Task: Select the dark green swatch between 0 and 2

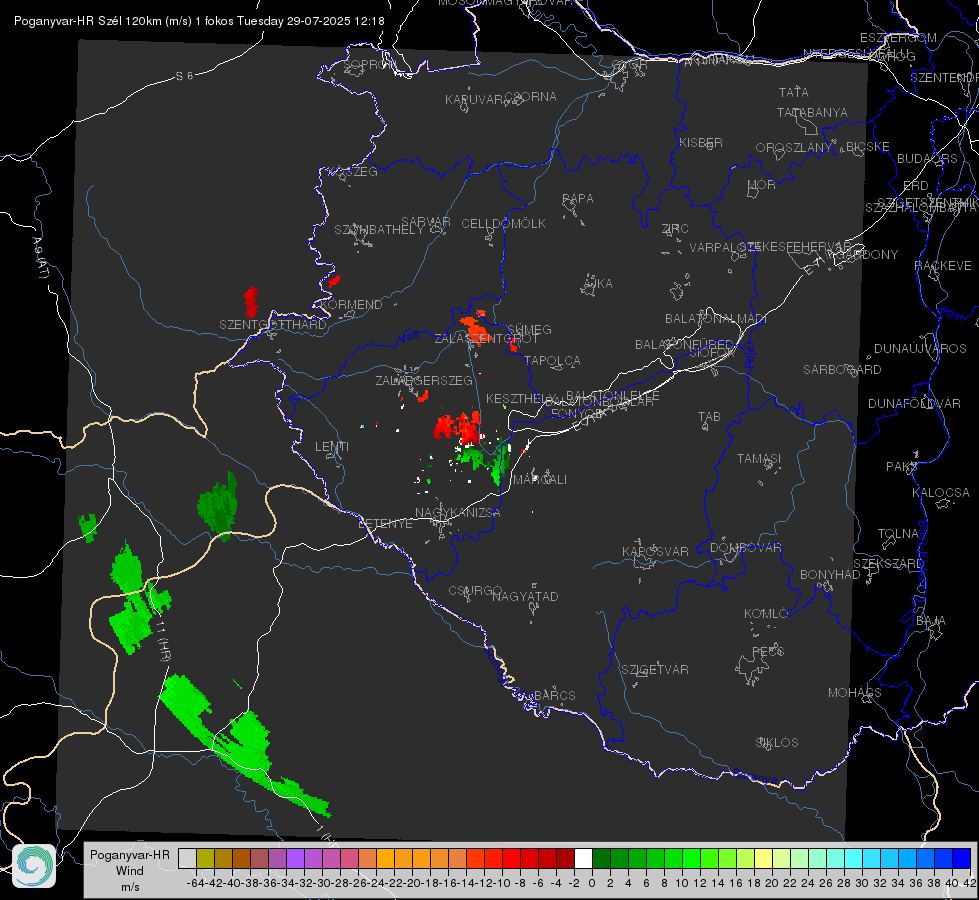Action: click(601, 858)
